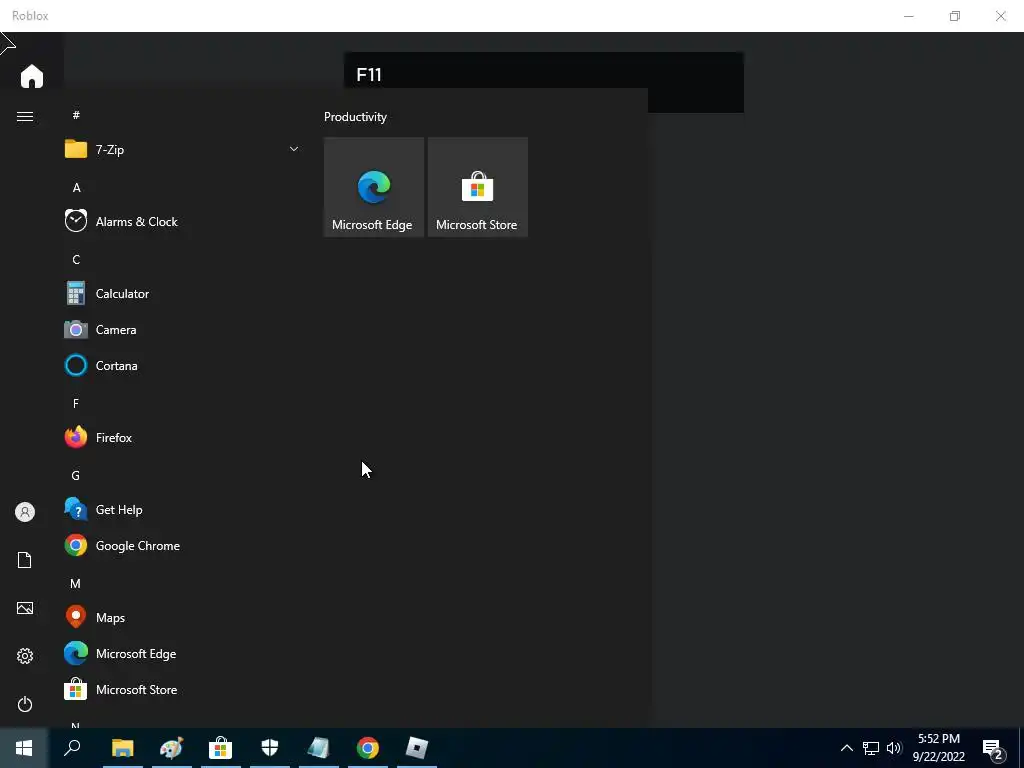The height and width of the screenshot is (768, 1024).
Task: Open Windows Security shield on taskbar
Action: [x=270, y=748]
